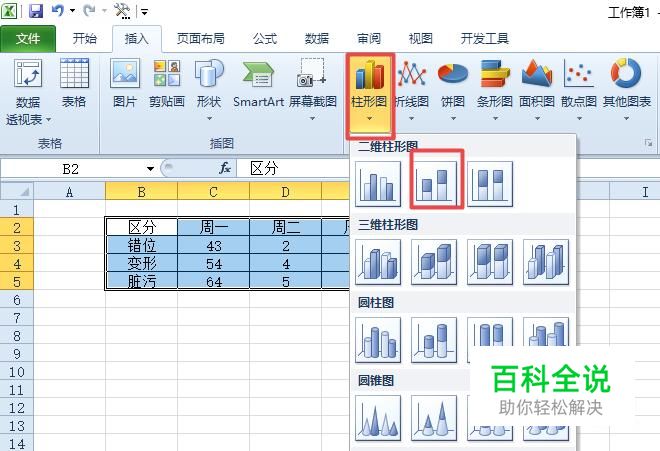660x451 pixels.
Task: Open the 饼图 pie chart menu
Action: coord(453,91)
